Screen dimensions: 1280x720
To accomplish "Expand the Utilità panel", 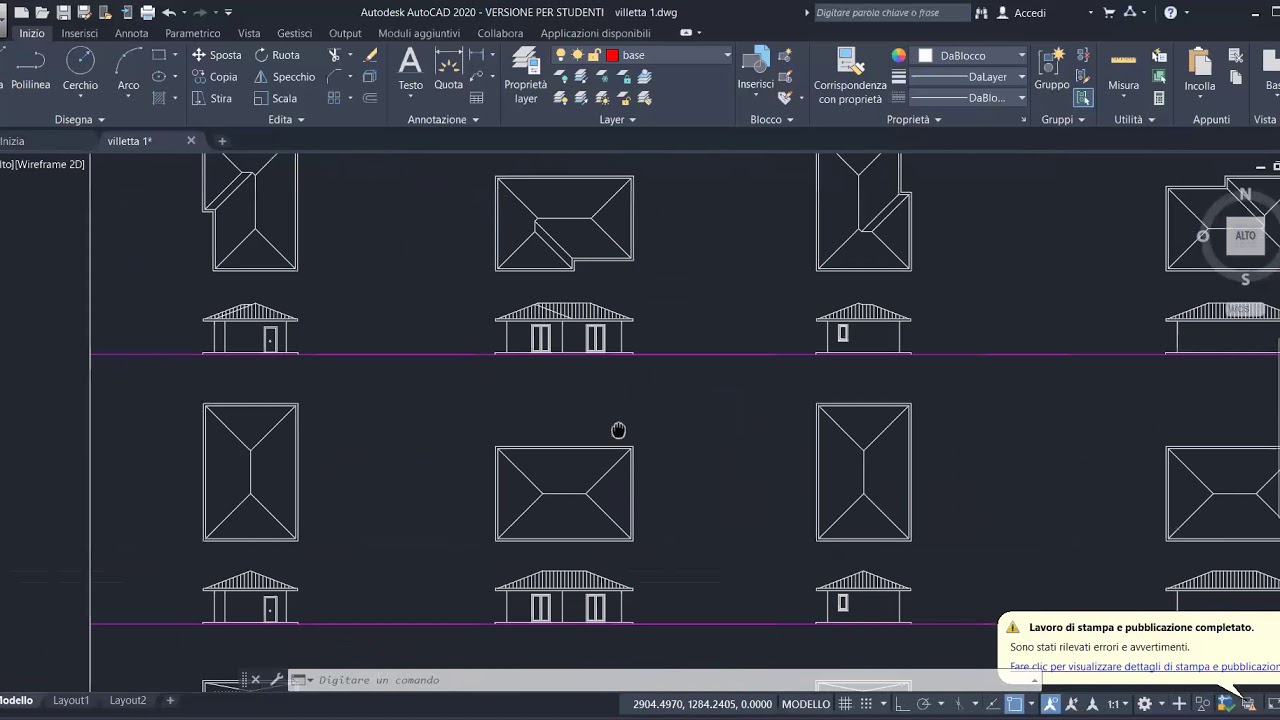I will 1134,120.
